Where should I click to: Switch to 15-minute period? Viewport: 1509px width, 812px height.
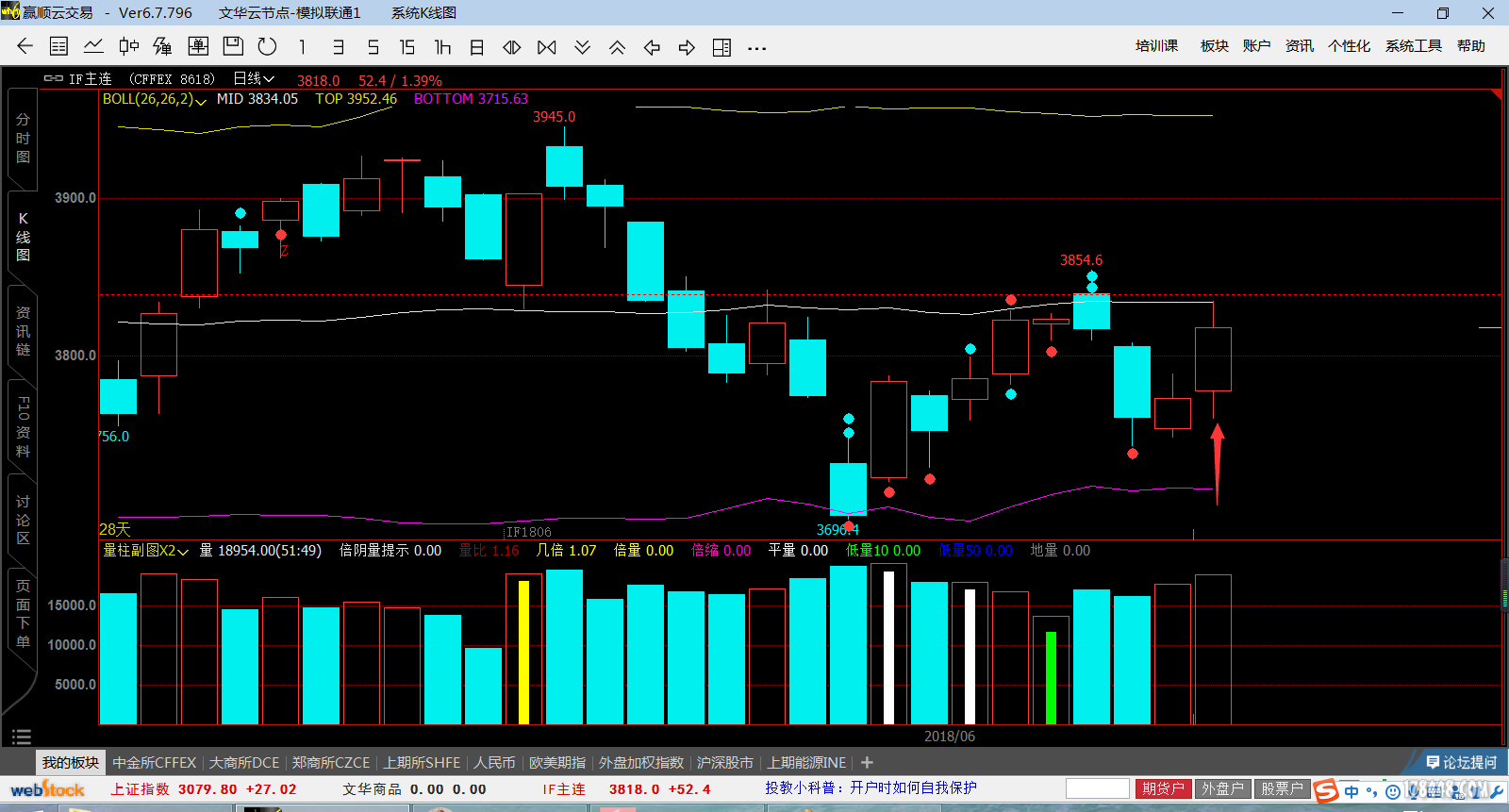coord(407,47)
